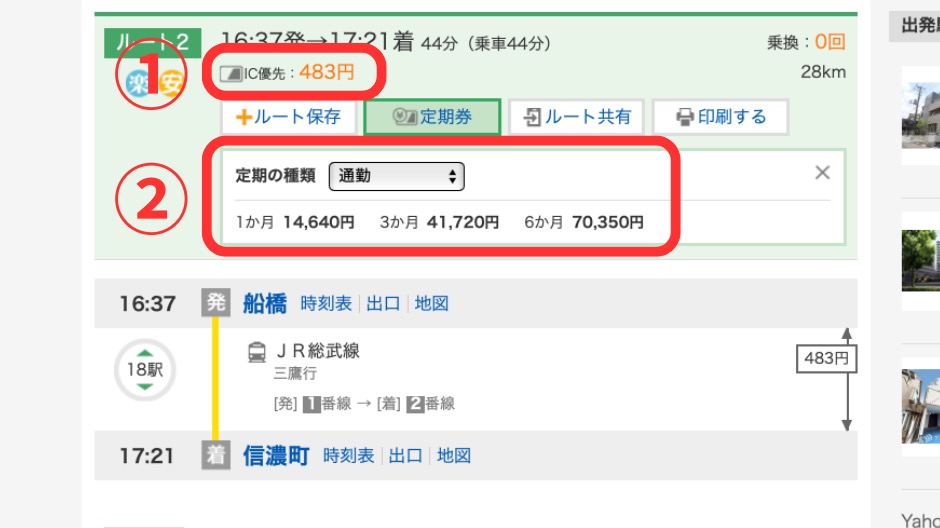
Task: Open 地図 link for 信濃町 station
Action: [454, 455]
